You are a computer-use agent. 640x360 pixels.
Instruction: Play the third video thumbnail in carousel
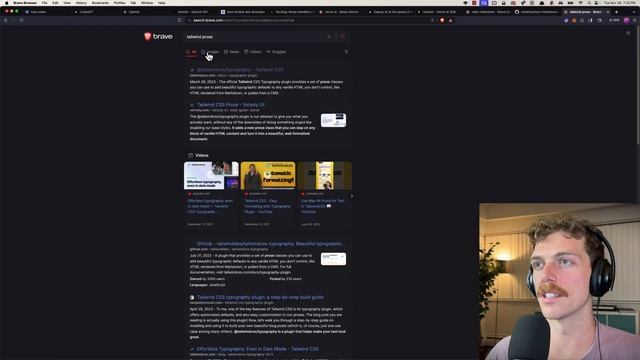324,176
